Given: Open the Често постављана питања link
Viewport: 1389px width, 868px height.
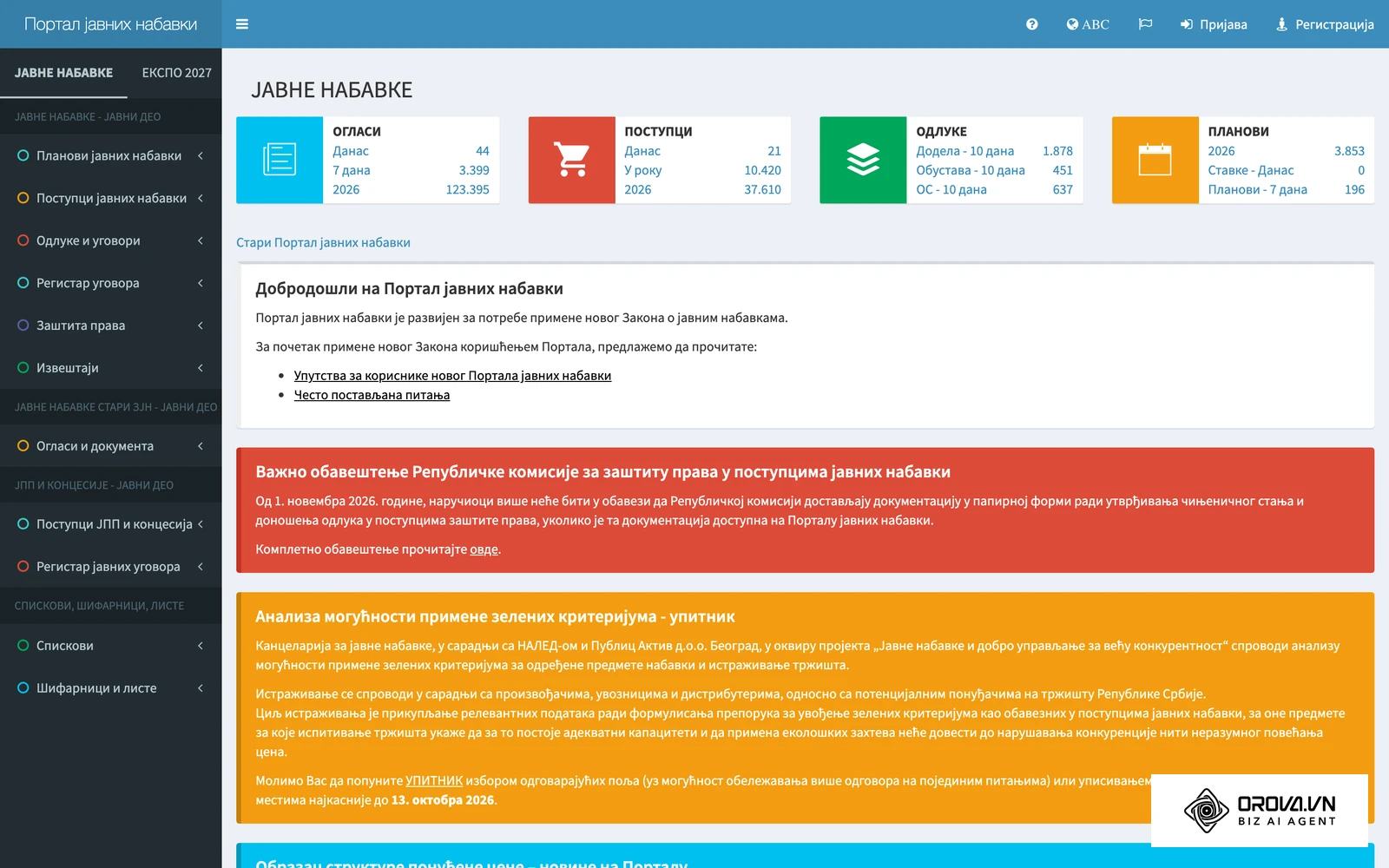Looking at the screenshot, I should (x=372, y=395).
